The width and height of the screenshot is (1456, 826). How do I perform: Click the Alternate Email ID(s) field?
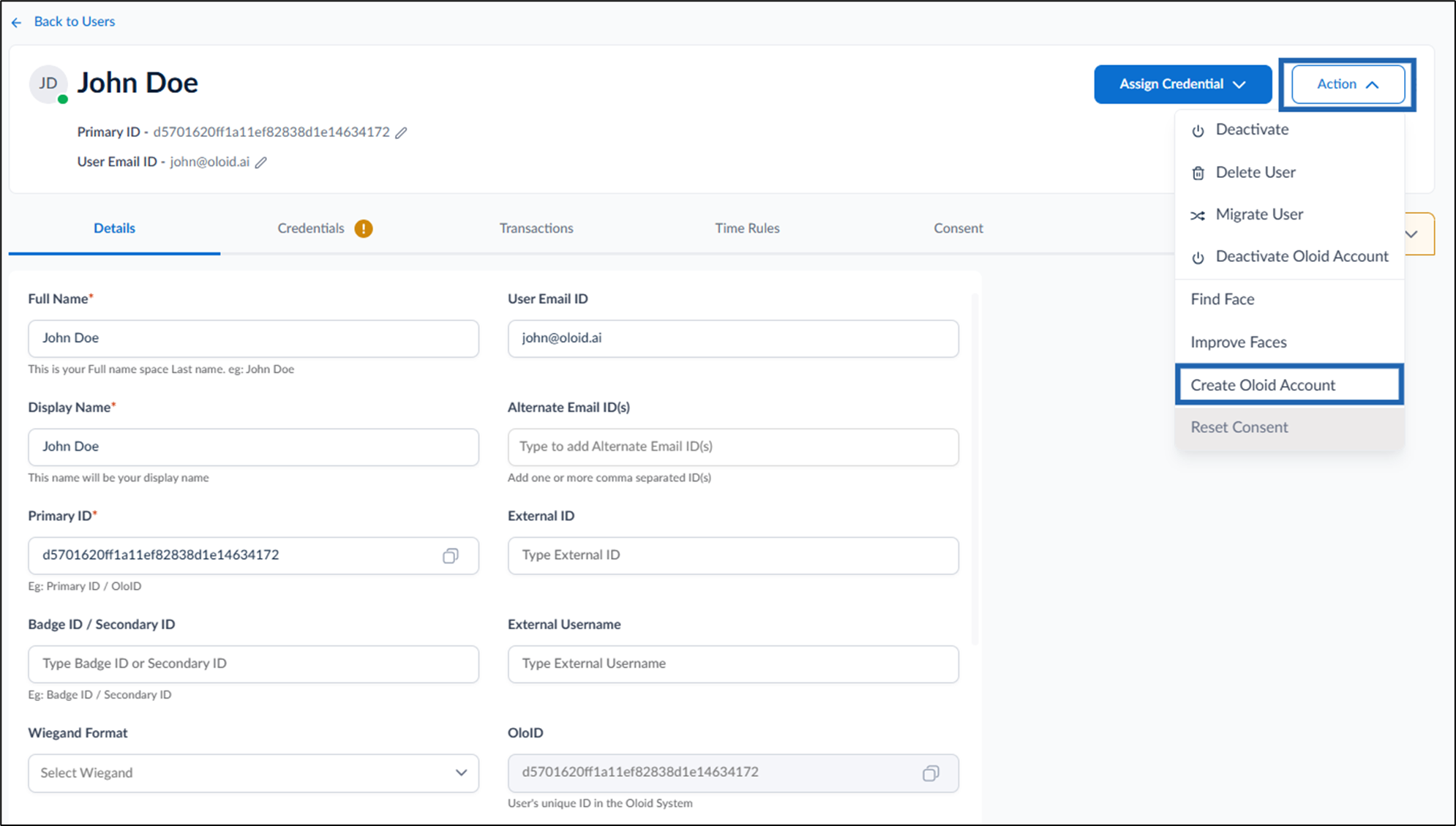[x=733, y=447]
